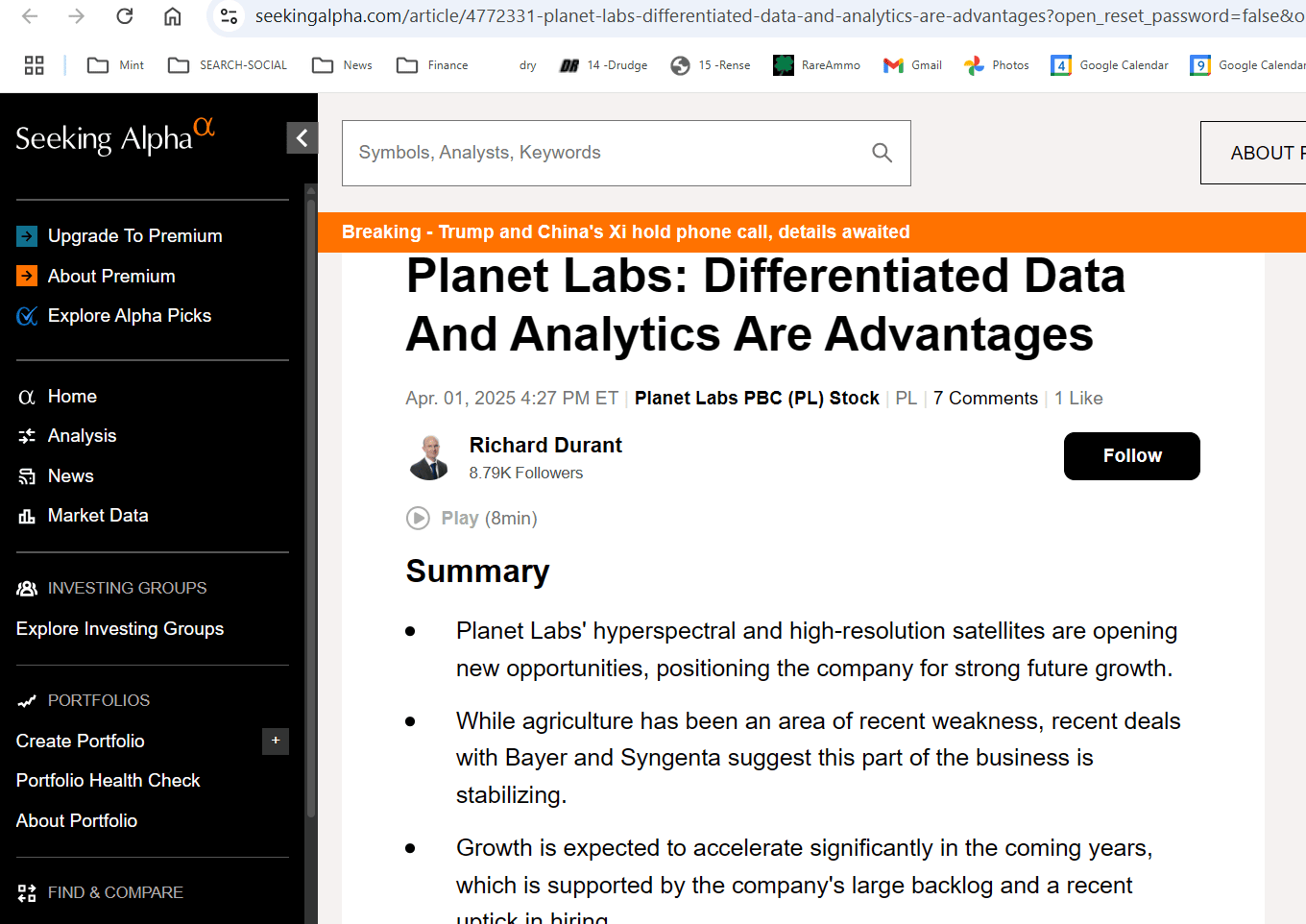Click the Richard Durant author name

click(545, 446)
